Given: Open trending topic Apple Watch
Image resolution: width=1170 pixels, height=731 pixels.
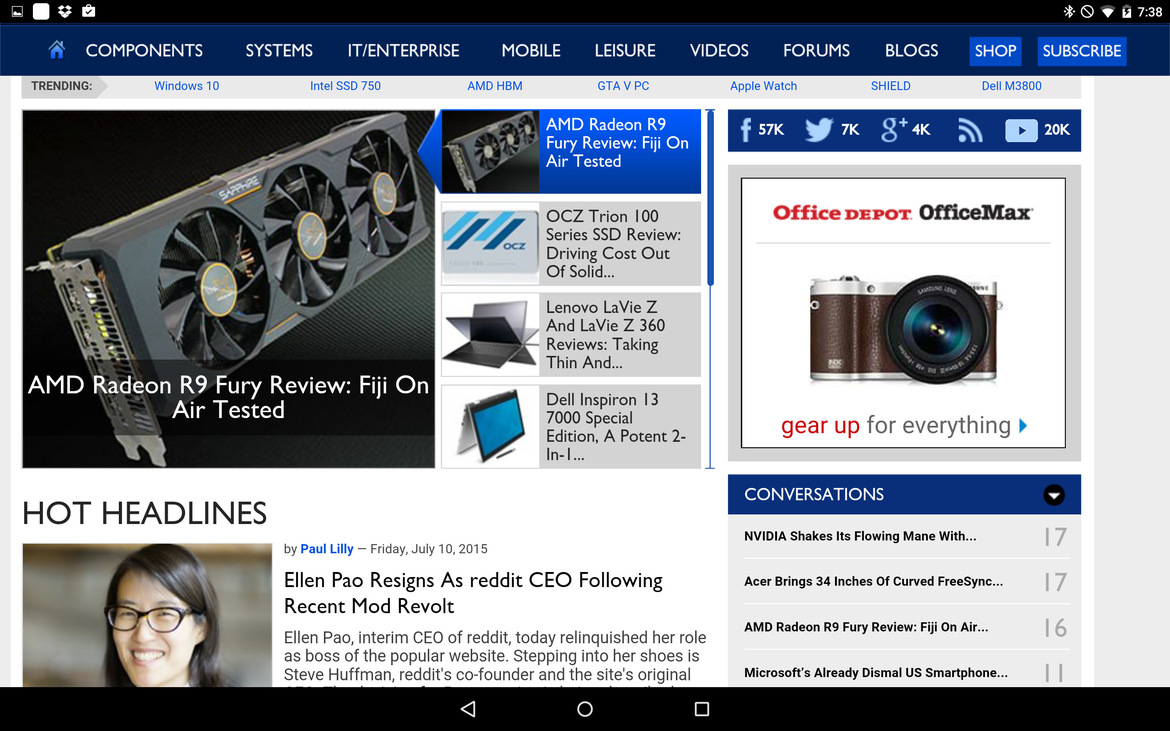Looking at the screenshot, I should 763,86.
